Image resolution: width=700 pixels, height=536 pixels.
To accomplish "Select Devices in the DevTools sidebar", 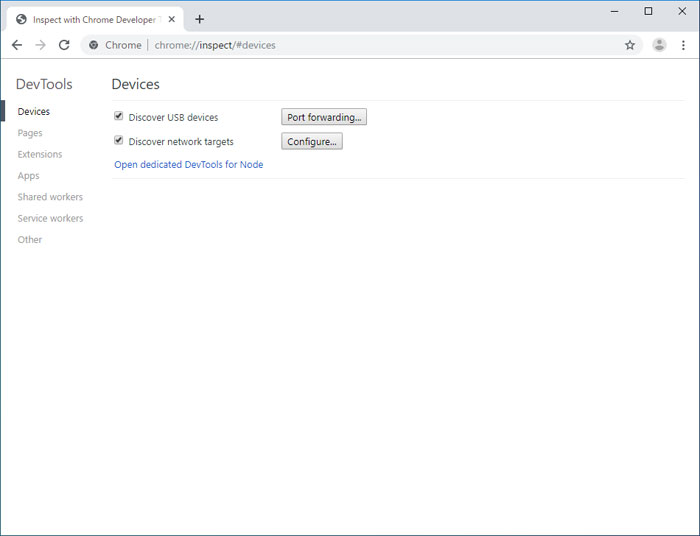I will [x=34, y=112].
